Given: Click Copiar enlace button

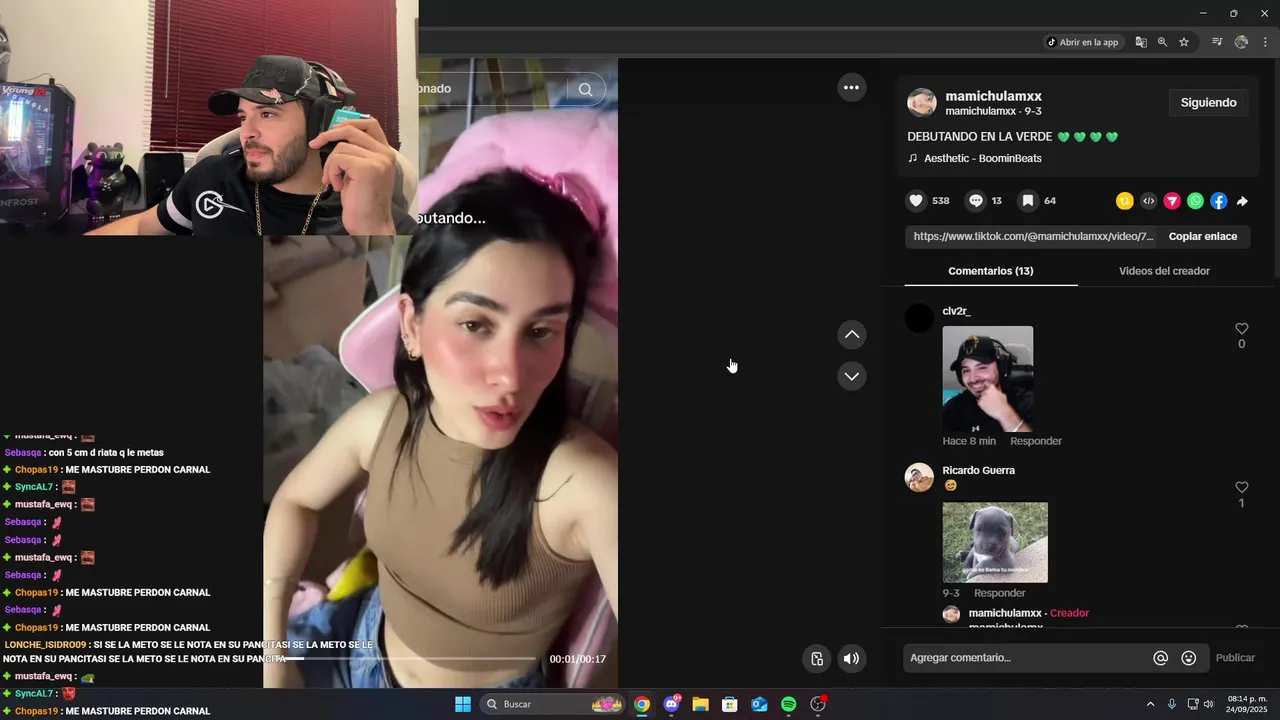Looking at the screenshot, I should click(1203, 237).
